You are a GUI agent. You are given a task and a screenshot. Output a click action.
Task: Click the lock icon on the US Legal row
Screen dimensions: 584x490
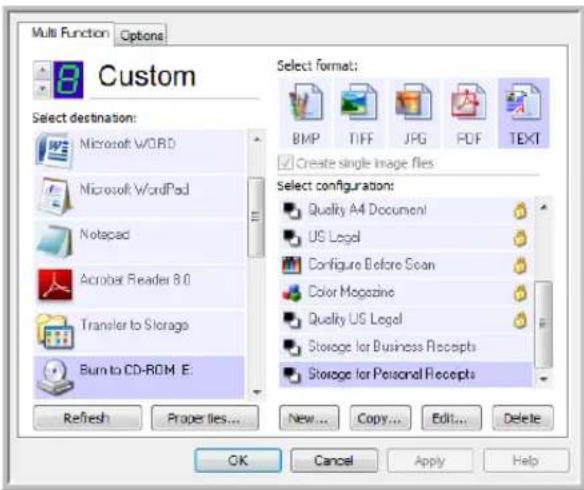[520, 238]
